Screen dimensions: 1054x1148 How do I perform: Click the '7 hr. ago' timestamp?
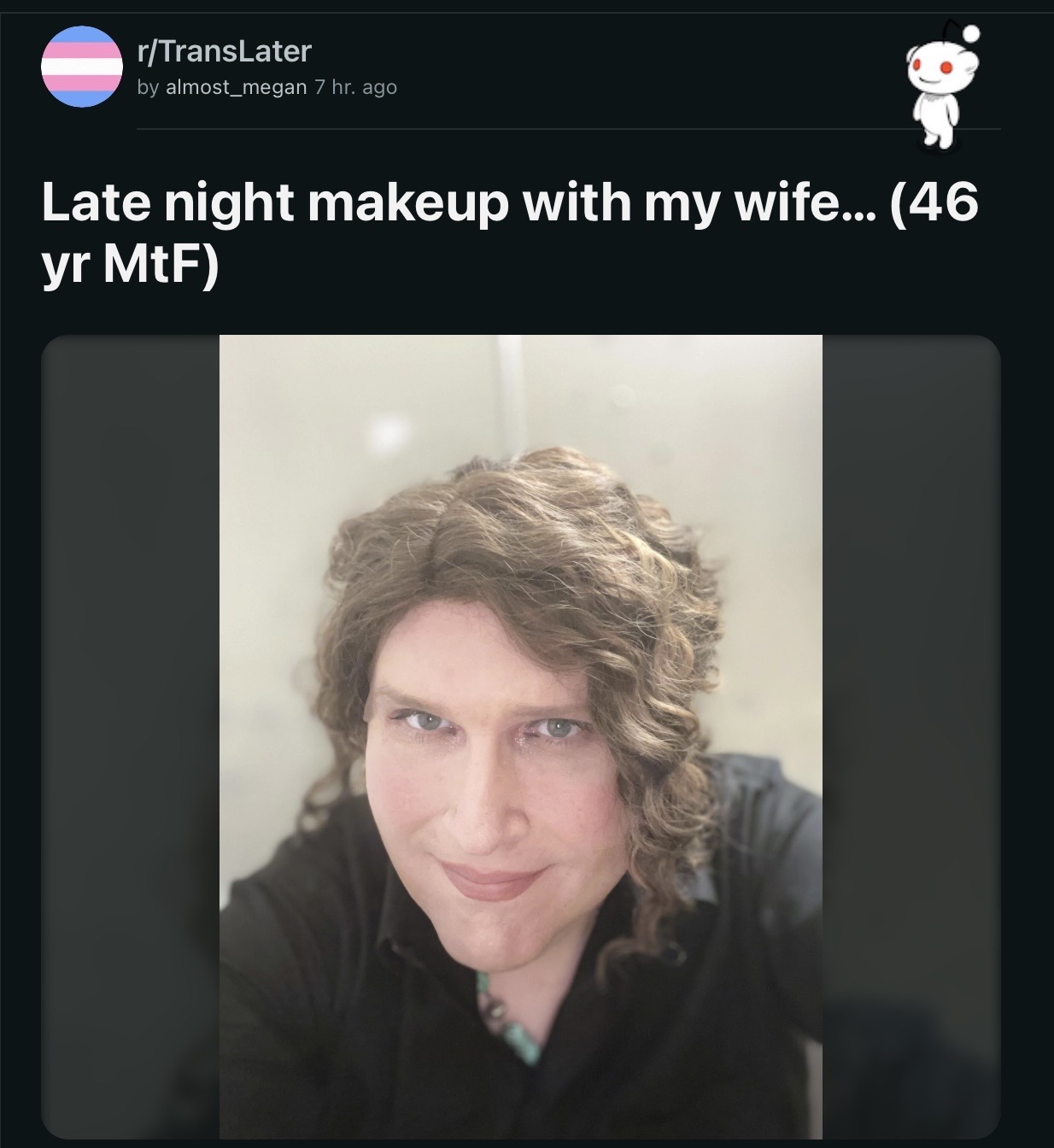click(x=355, y=87)
